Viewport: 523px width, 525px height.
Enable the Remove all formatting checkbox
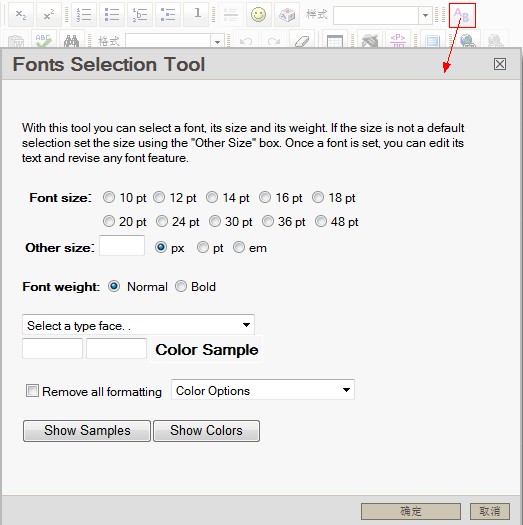32,391
